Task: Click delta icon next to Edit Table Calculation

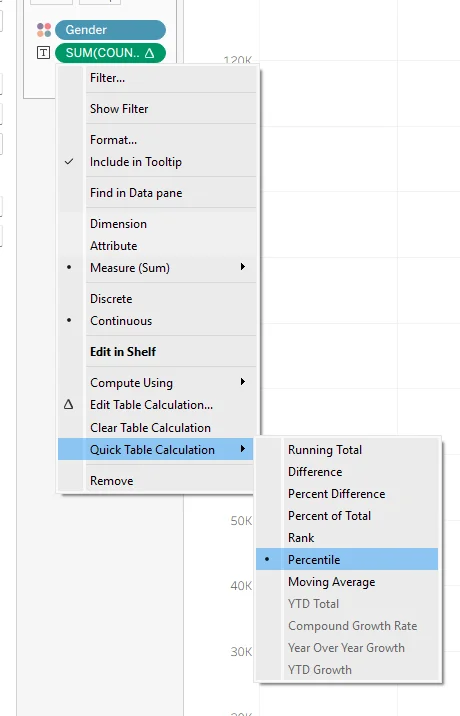Action: (69, 404)
